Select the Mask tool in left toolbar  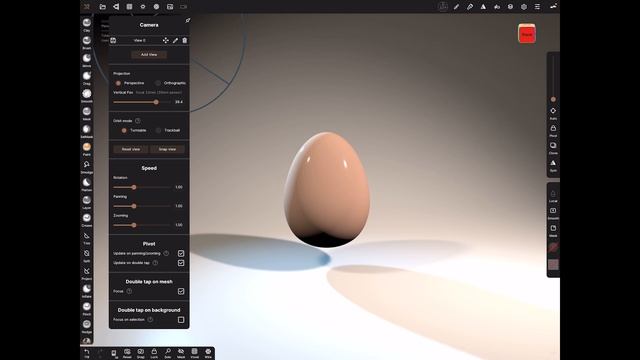87,113
